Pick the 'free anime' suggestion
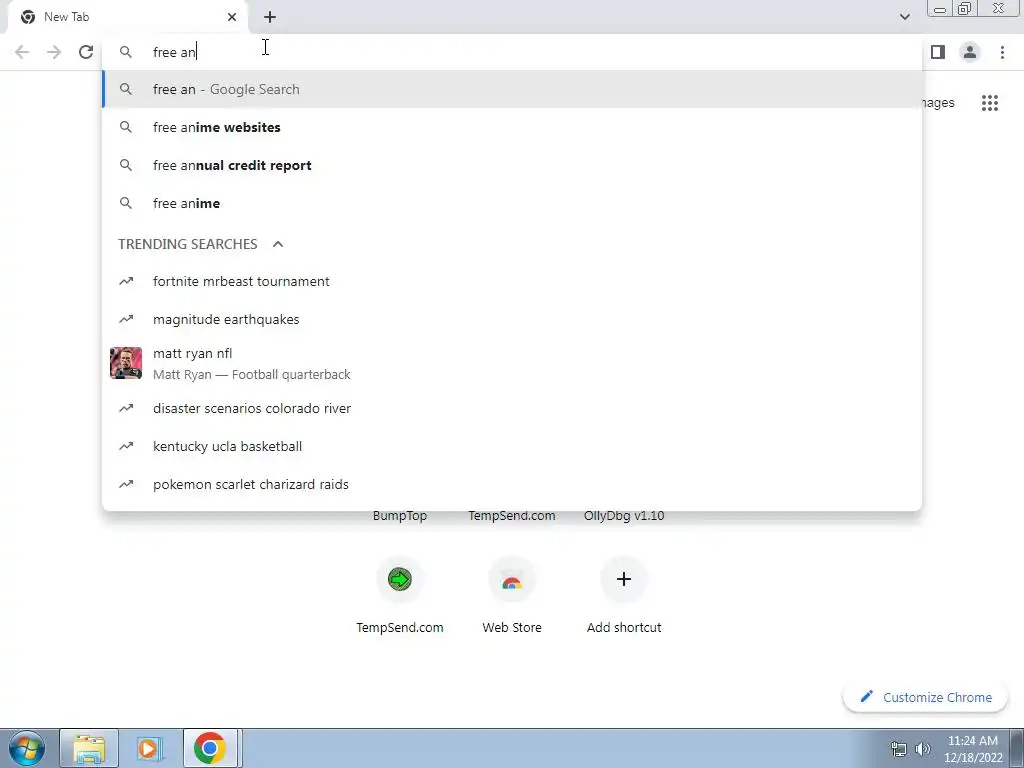 point(512,203)
